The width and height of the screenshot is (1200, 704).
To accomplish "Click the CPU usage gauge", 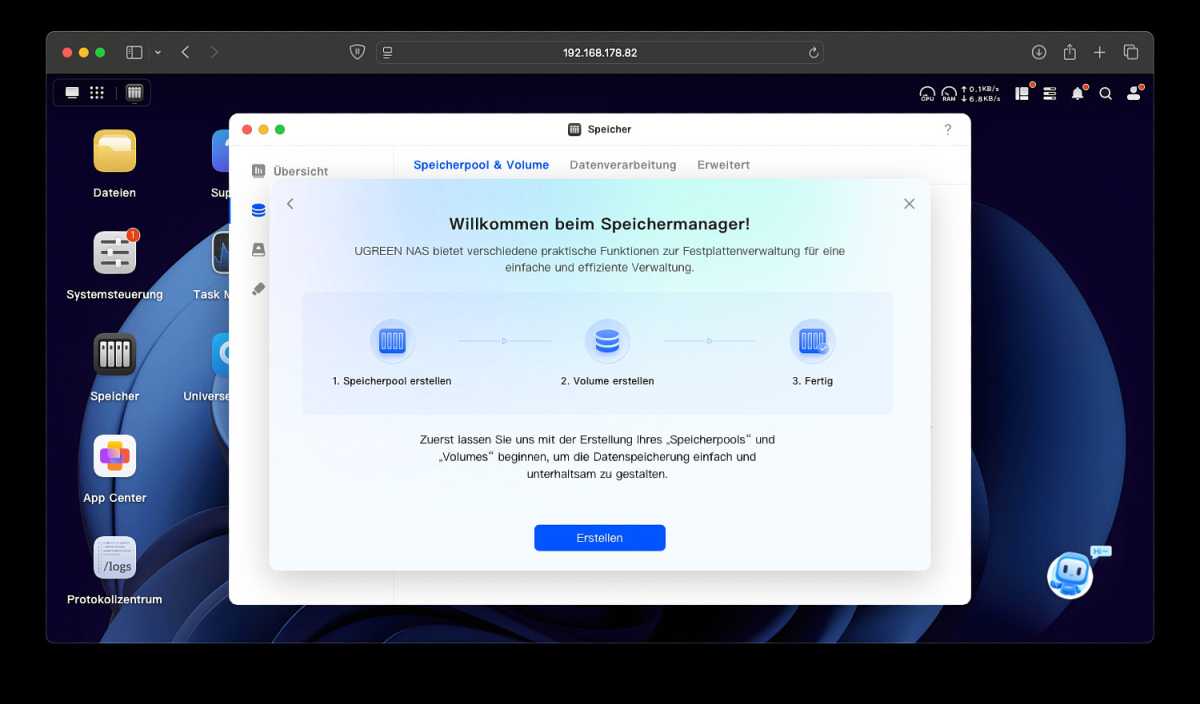I will coord(927,93).
